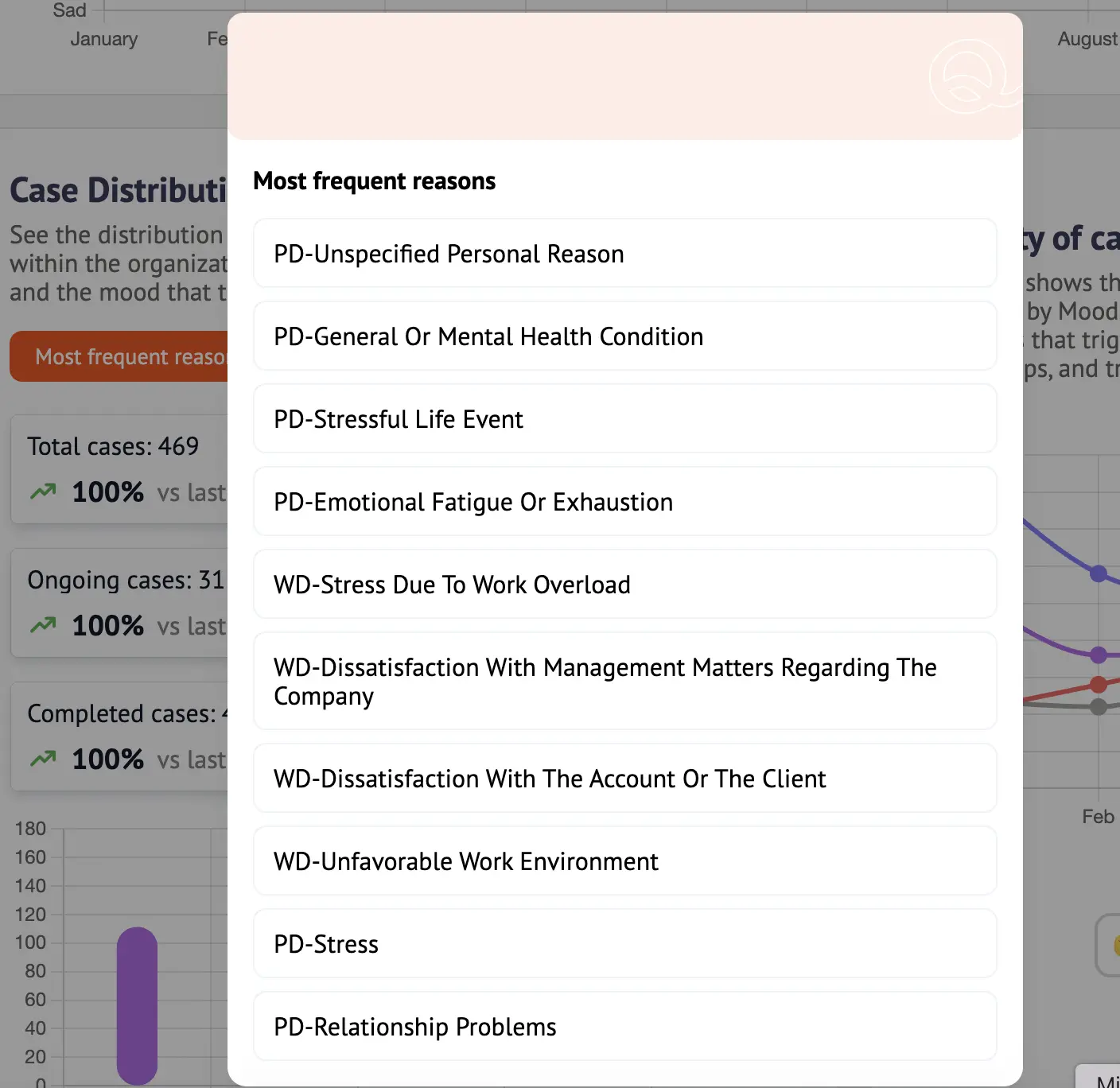Pick PD-Emotional Fatigue Or Exhaustion
Screen dimensions: 1120x1088
(624, 502)
